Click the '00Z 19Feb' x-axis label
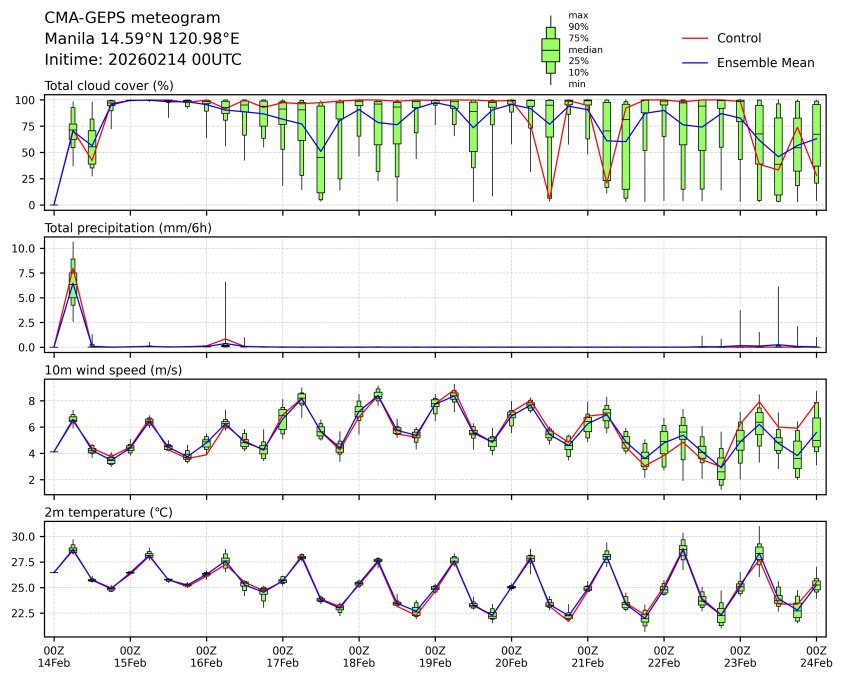The image size is (844, 680). point(435,656)
